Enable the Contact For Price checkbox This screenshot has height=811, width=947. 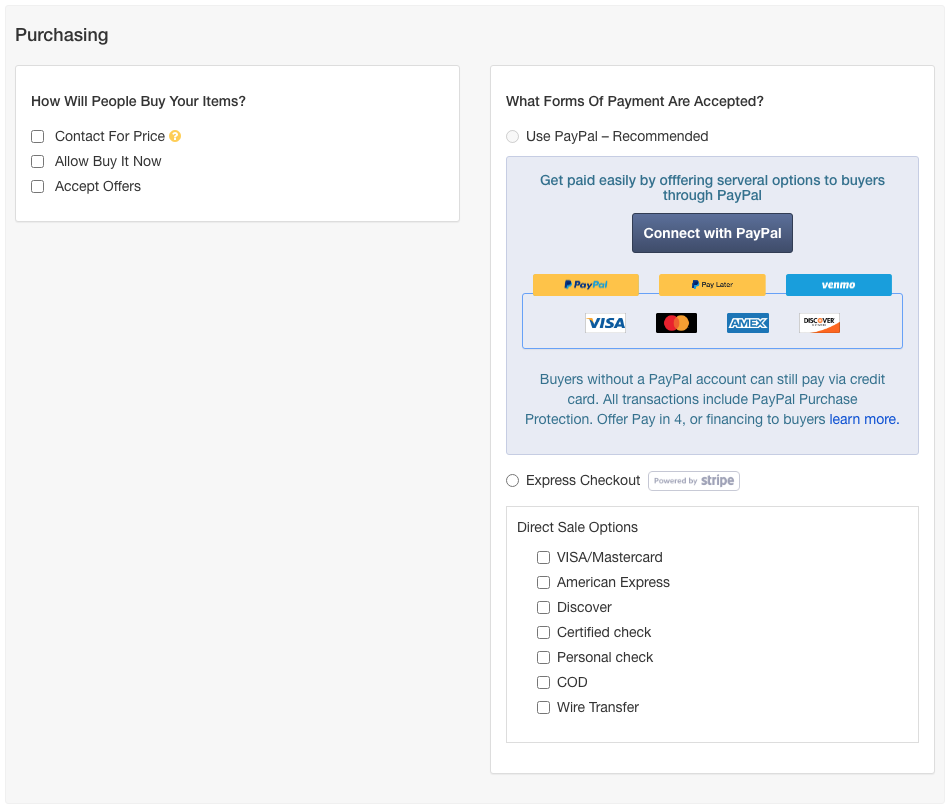tap(37, 136)
